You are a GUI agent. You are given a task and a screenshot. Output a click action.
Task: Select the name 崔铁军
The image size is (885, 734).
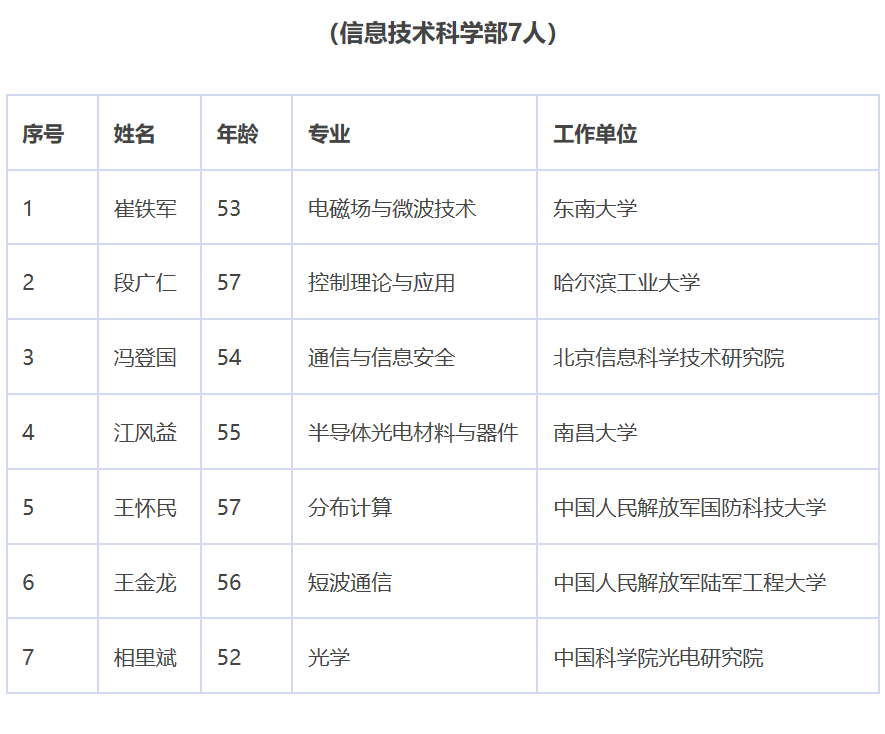click(145, 208)
